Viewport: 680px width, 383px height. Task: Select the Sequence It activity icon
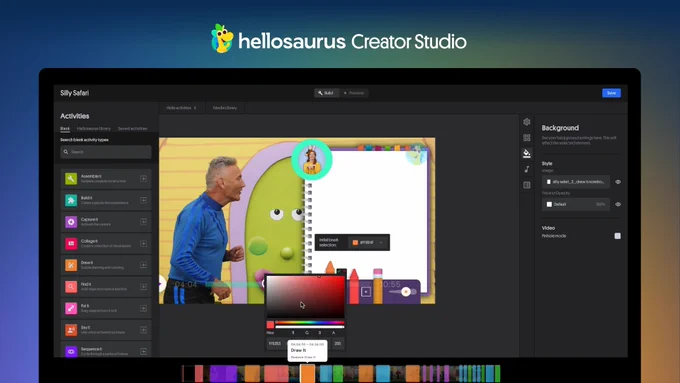pyautogui.click(x=71, y=351)
